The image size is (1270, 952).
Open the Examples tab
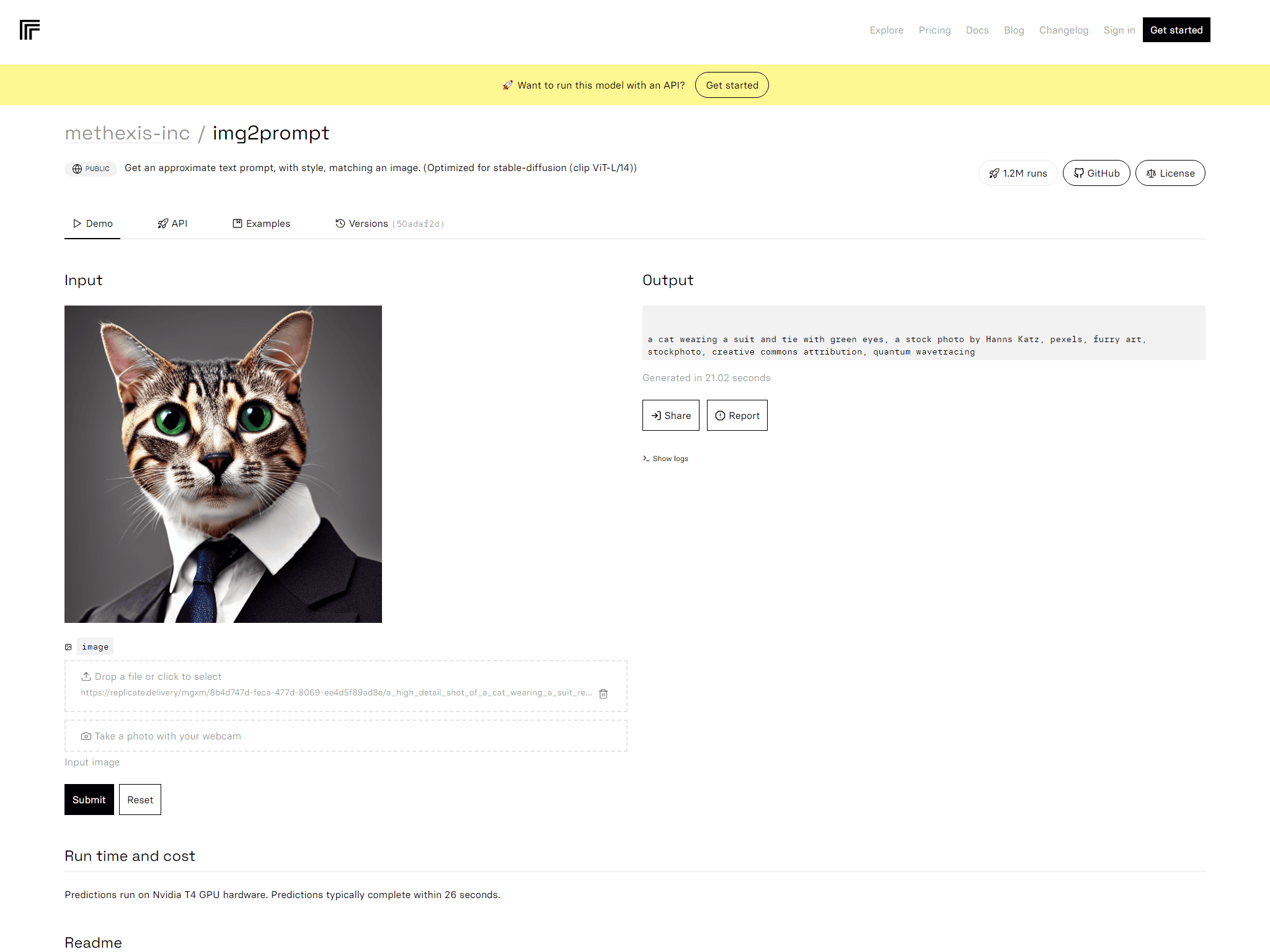point(261,223)
